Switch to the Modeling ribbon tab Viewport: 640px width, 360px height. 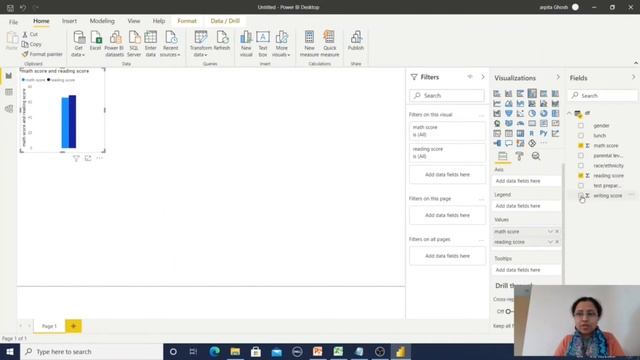coord(102,21)
